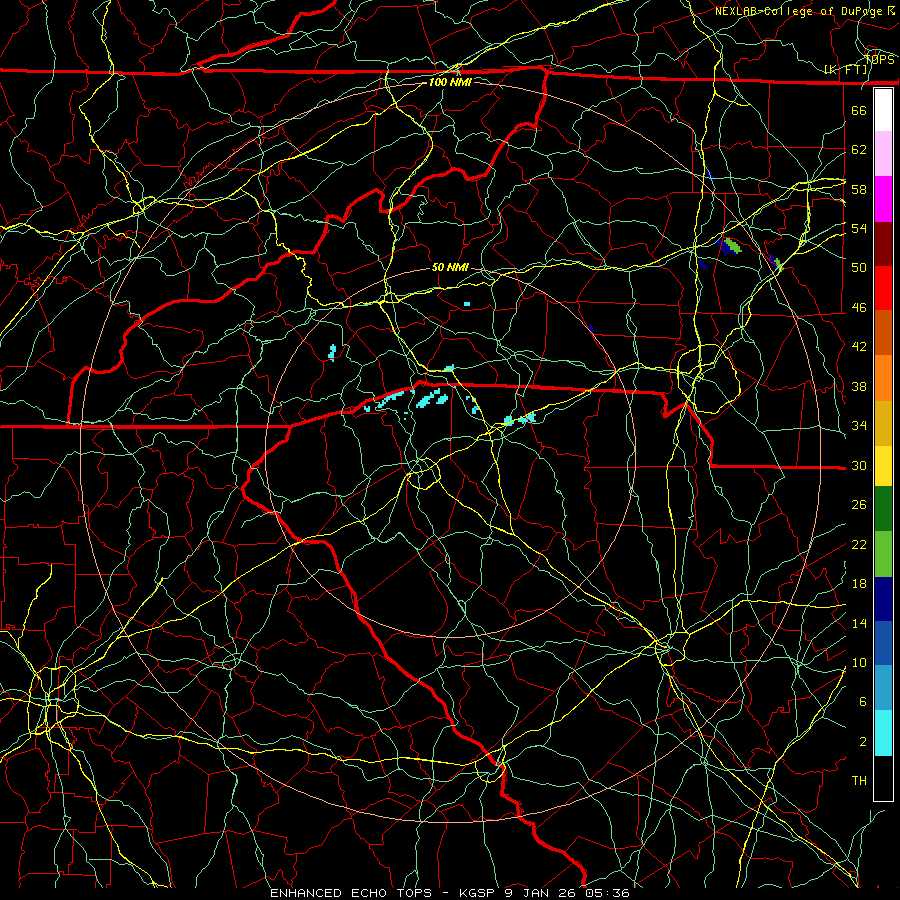The height and width of the screenshot is (900, 900).
Task: Click the '6' legend scale value
Action: pyautogui.click(x=863, y=702)
